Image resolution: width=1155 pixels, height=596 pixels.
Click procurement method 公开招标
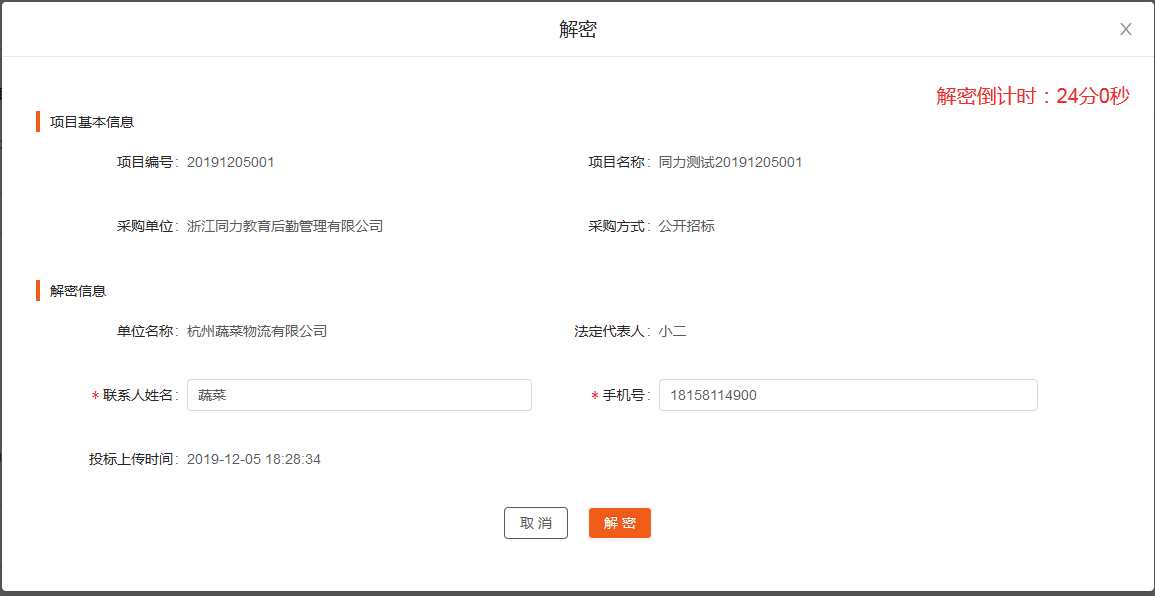(x=687, y=226)
